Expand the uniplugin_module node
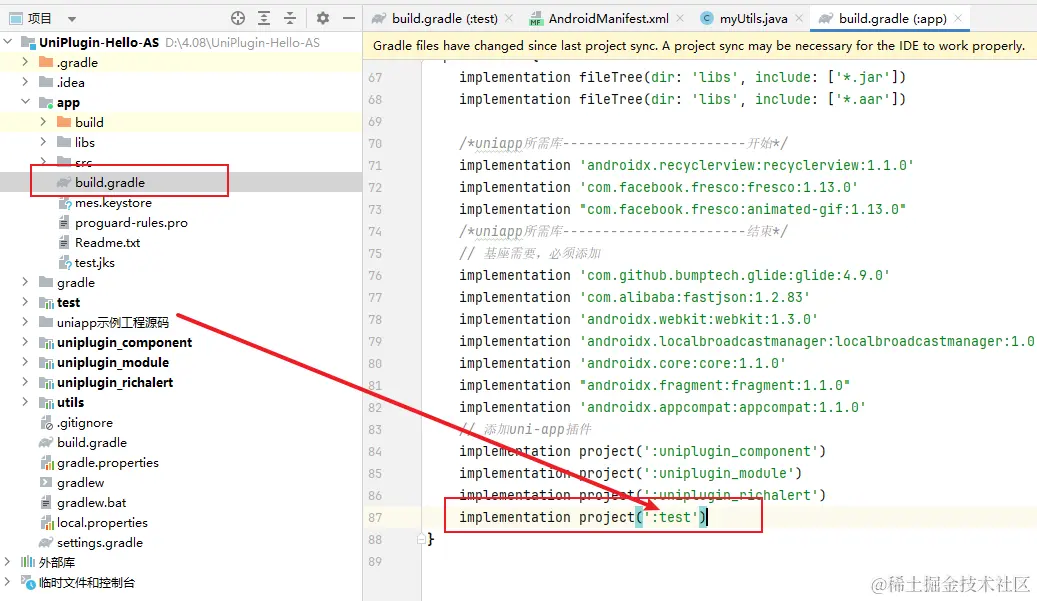Image resolution: width=1037 pixels, height=601 pixels. click(25, 362)
